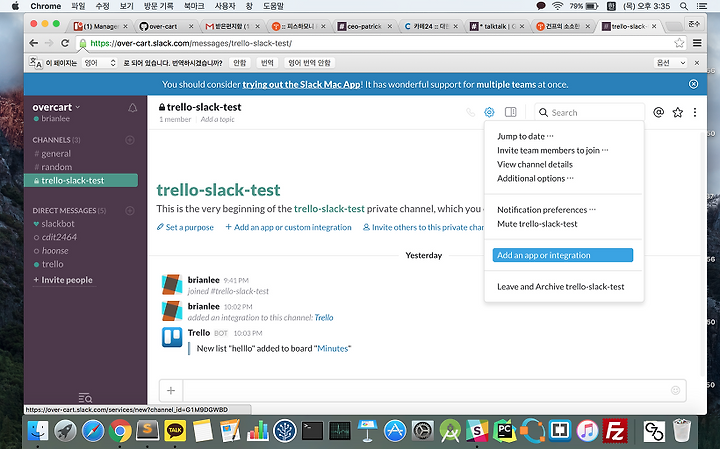Open Finder from the Dock

pos(38,431)
